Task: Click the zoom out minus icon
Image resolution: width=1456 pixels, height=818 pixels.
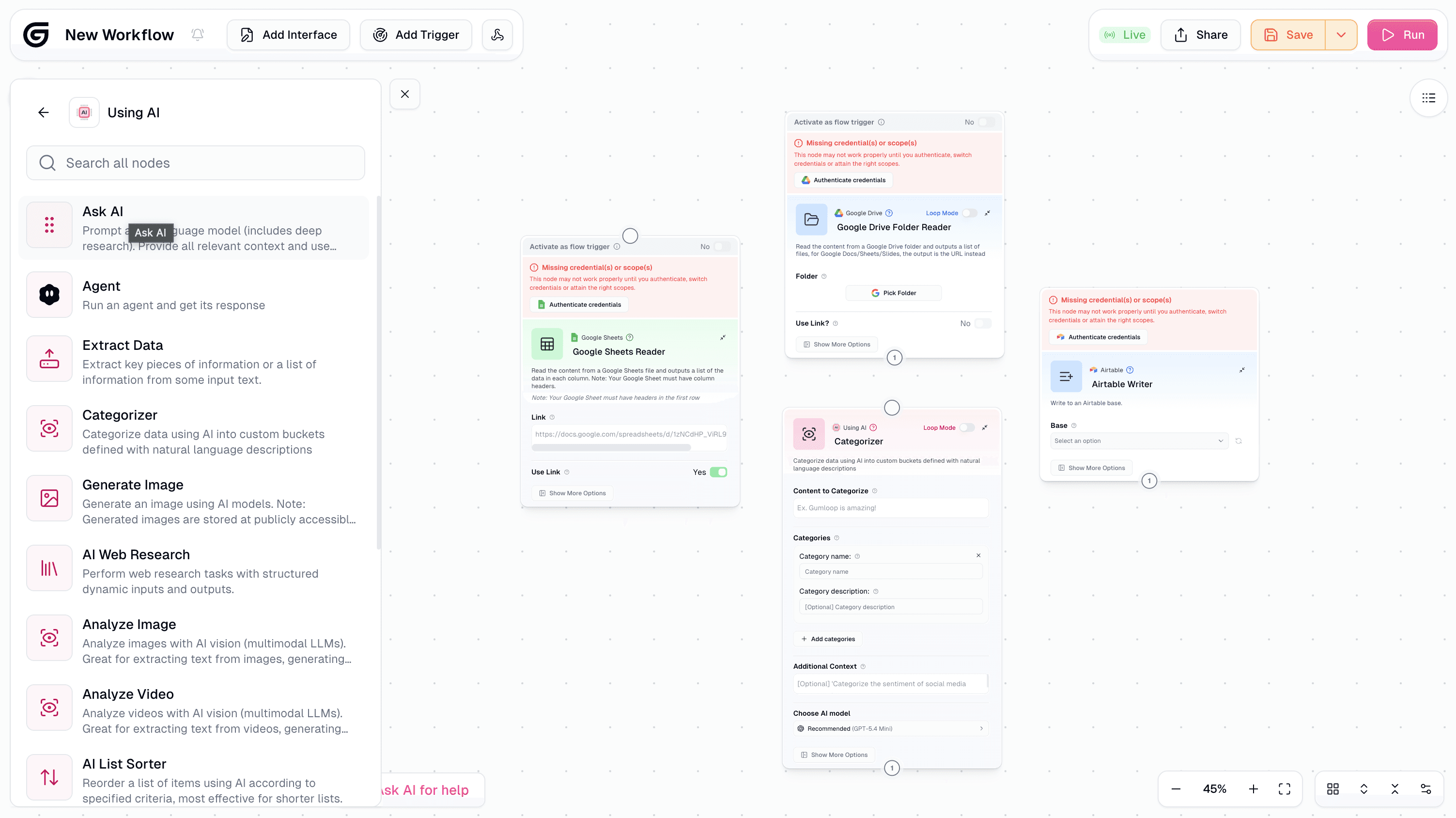Action: pyautogui.click(x=1176, y=788)
